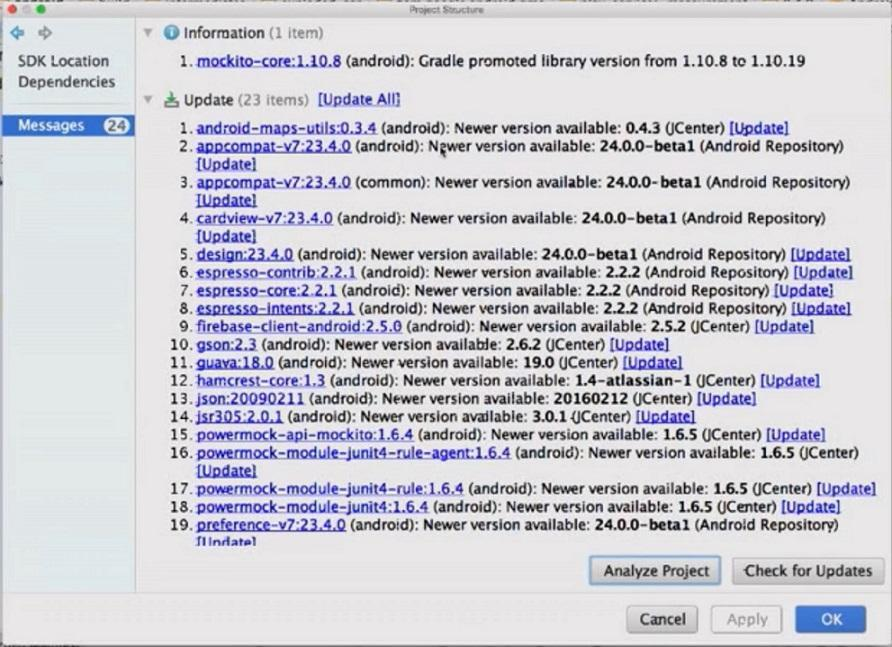Viewport: 892px width, 647px height.
Task: Click Update under powermock-module-junit4-rule-agent
Action: (x=226, y=471)
